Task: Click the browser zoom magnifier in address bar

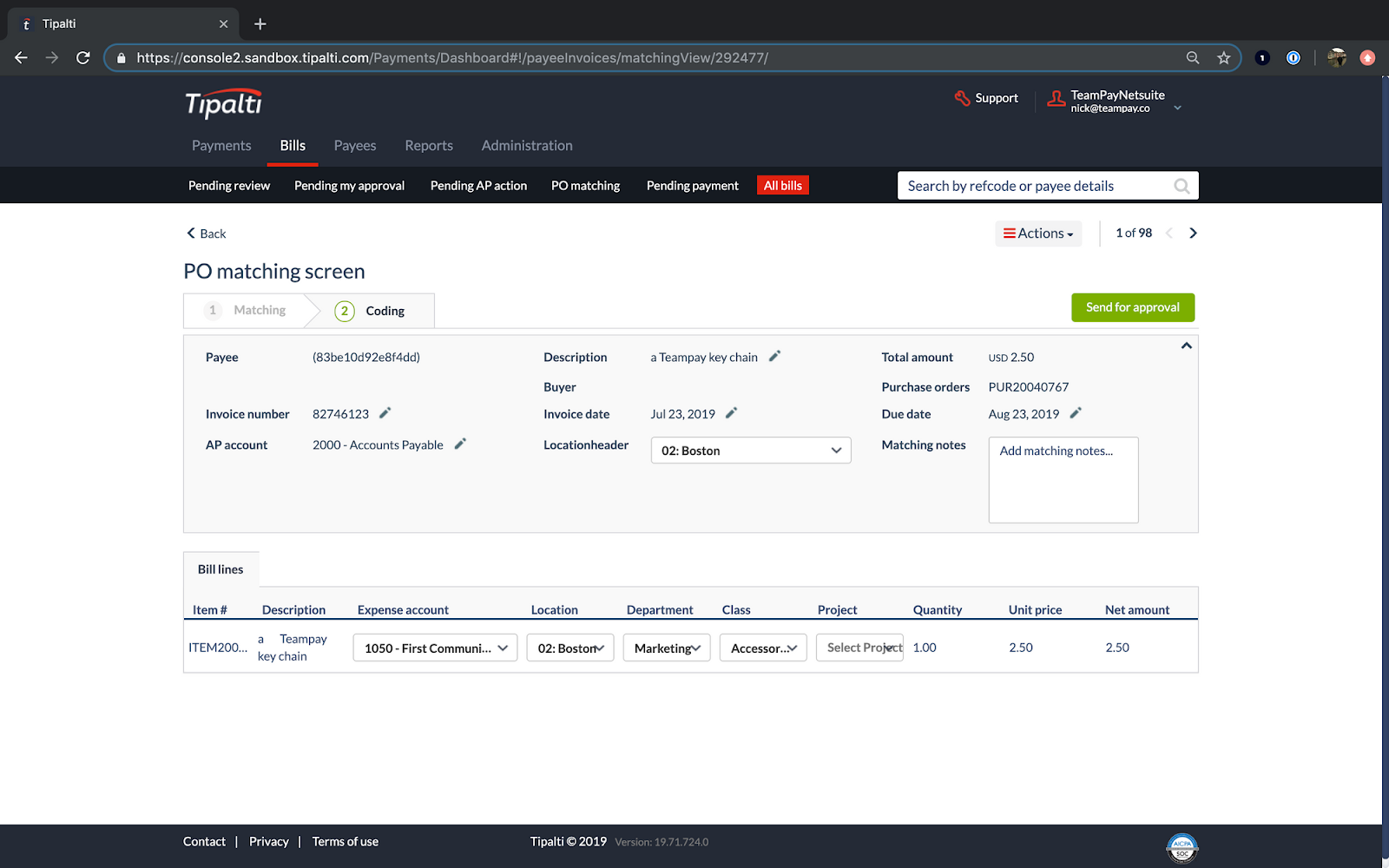Action: click(1193, 57)
